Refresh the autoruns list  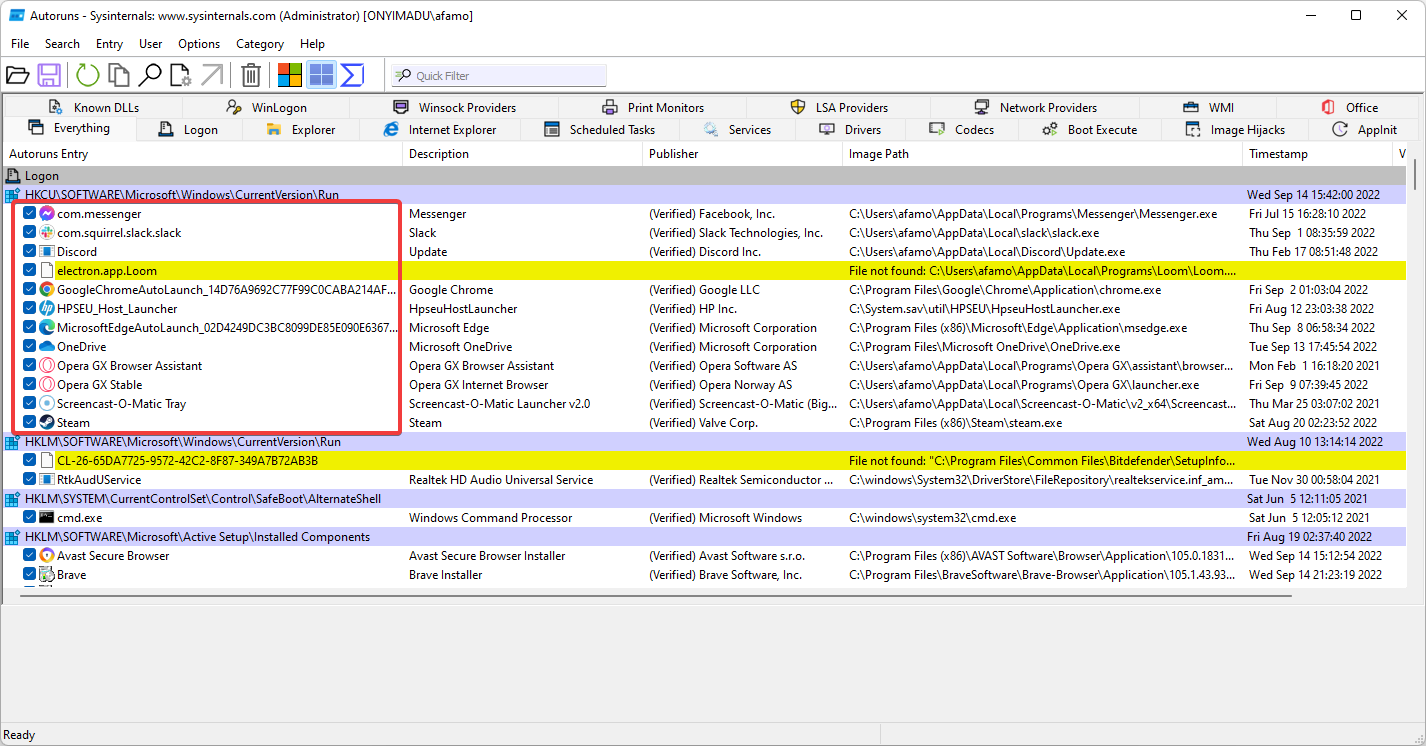(88, 75)
